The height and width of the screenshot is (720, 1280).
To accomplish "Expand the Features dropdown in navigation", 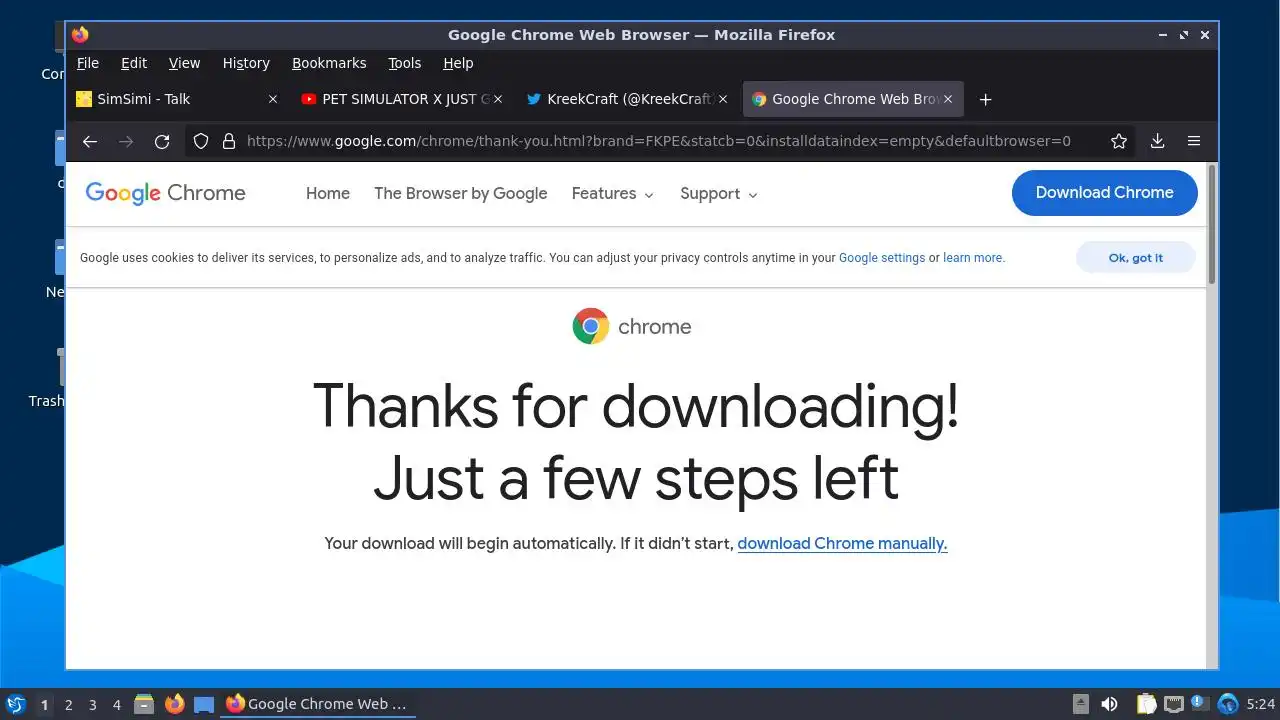I will pos(612,194).
